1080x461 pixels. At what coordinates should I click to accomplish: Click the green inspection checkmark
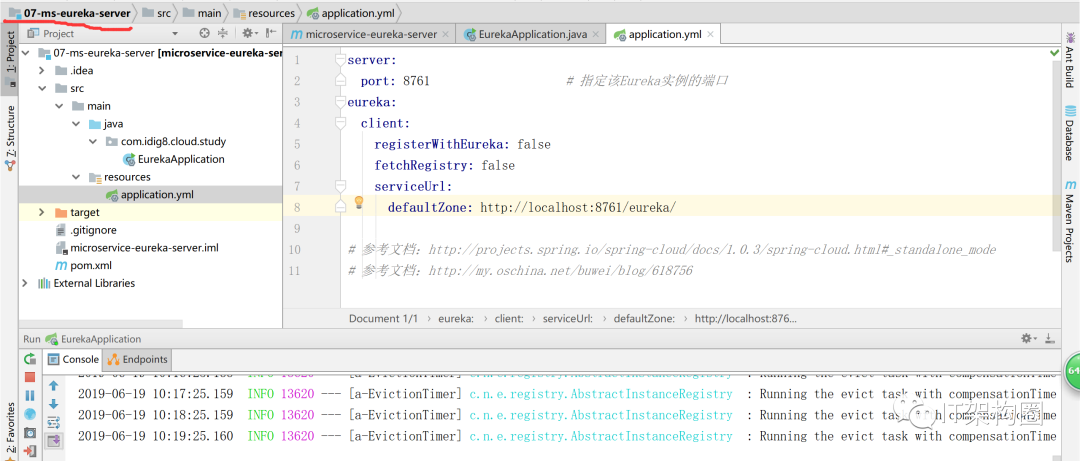pyautogui.click(x=1055, y=52)
